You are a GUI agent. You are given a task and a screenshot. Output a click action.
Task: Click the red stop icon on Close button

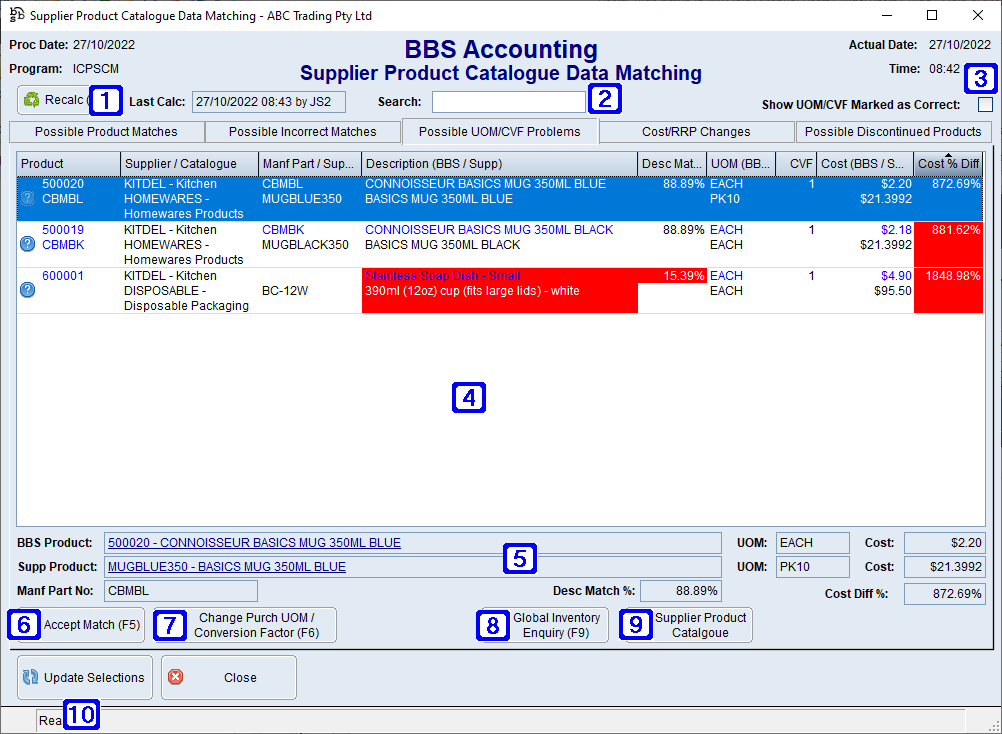(x=177, y=677)
